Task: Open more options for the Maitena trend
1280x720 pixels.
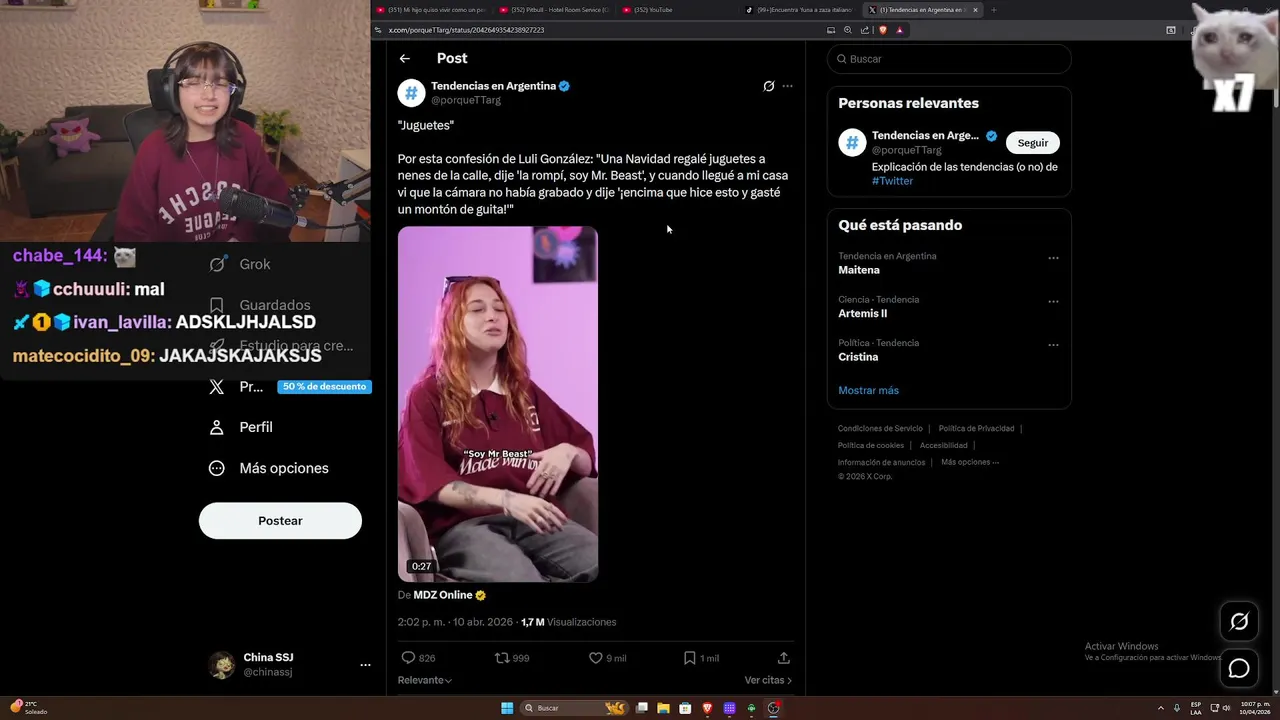Action: 1053,258
